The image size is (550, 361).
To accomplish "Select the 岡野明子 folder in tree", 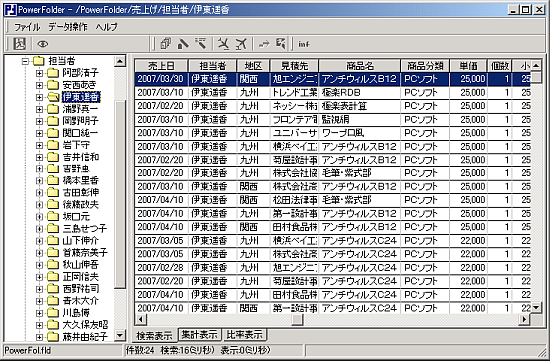I will [80, 121].
